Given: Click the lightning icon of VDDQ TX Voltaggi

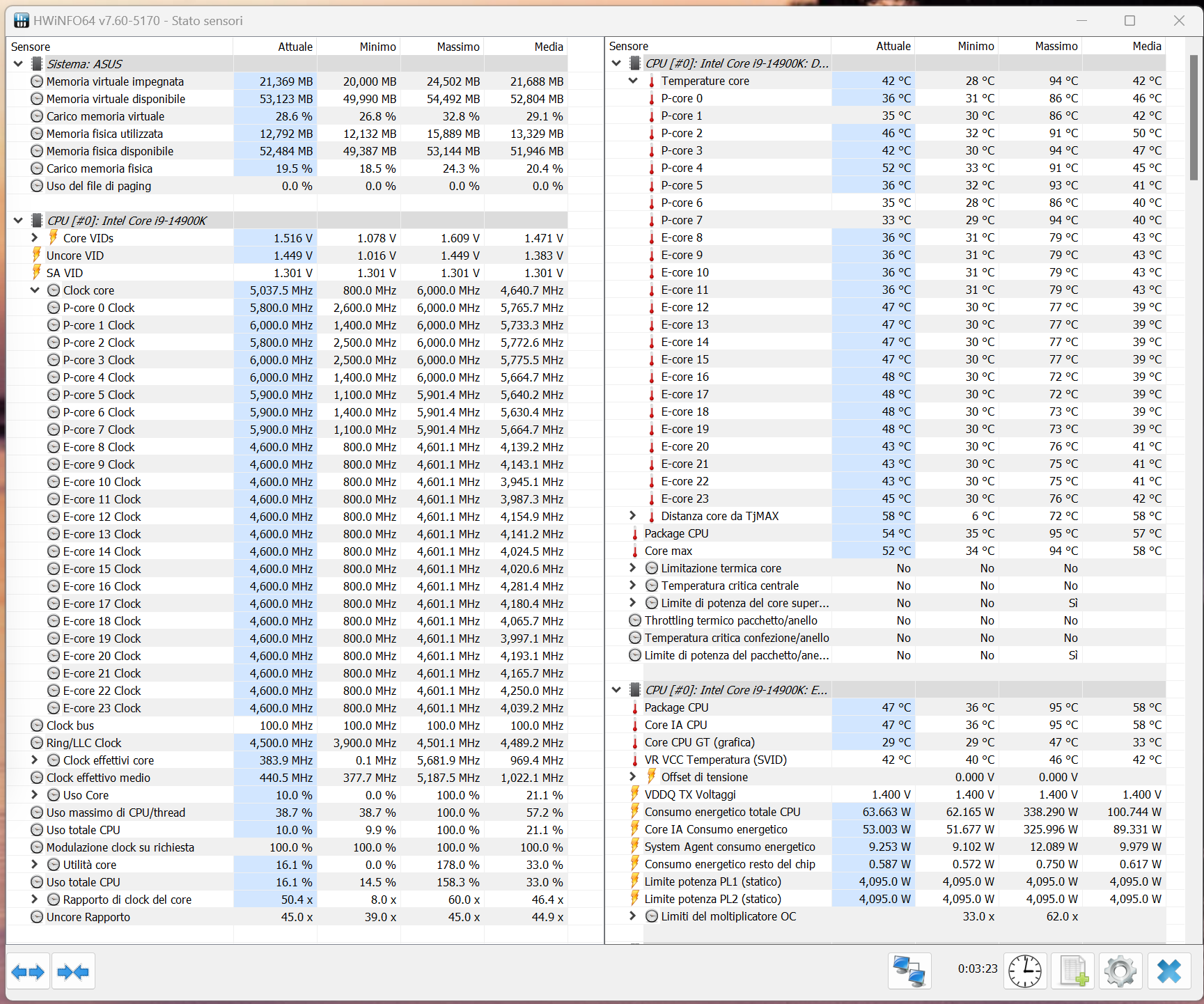Looking at the screenshot, I should point(634,794).
